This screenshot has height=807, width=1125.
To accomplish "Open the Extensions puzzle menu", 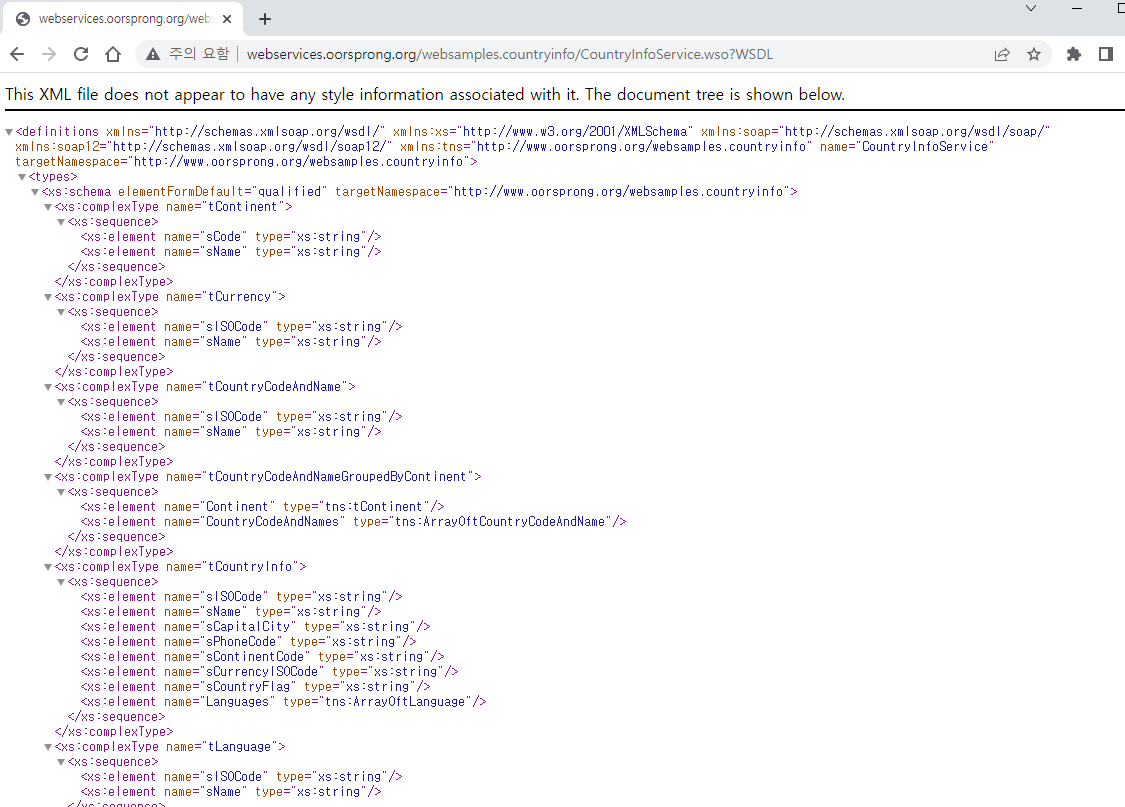I will [x=1073, y=55].
